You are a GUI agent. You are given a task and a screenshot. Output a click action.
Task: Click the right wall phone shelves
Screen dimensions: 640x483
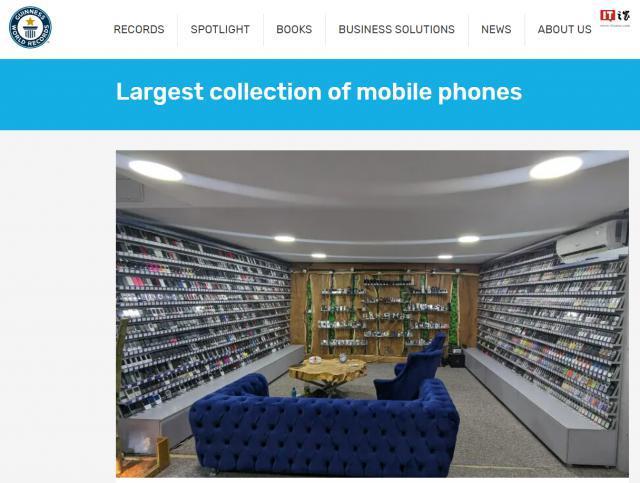(551, 331)
